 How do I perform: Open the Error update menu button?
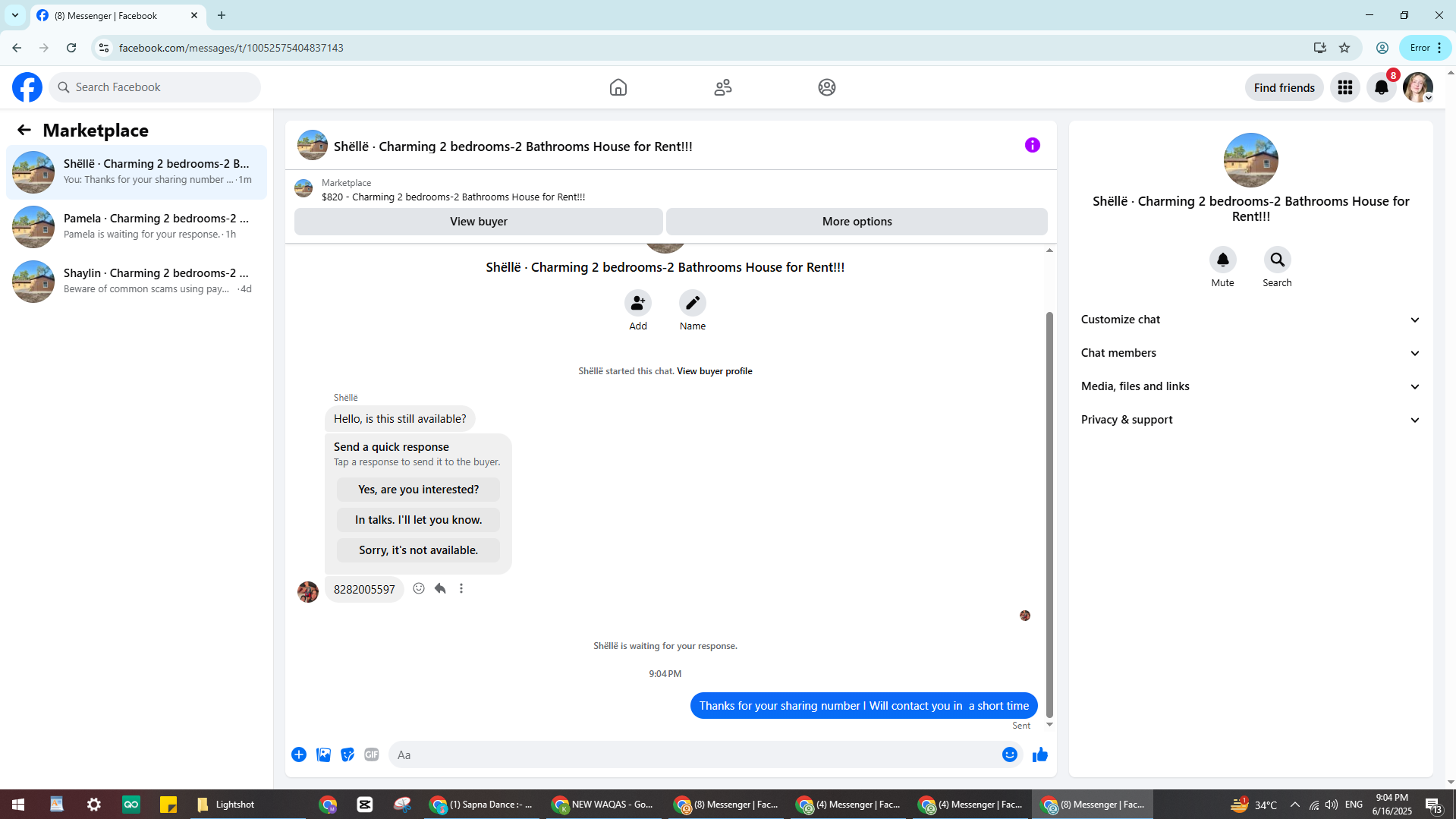(x=1426, y=48)
